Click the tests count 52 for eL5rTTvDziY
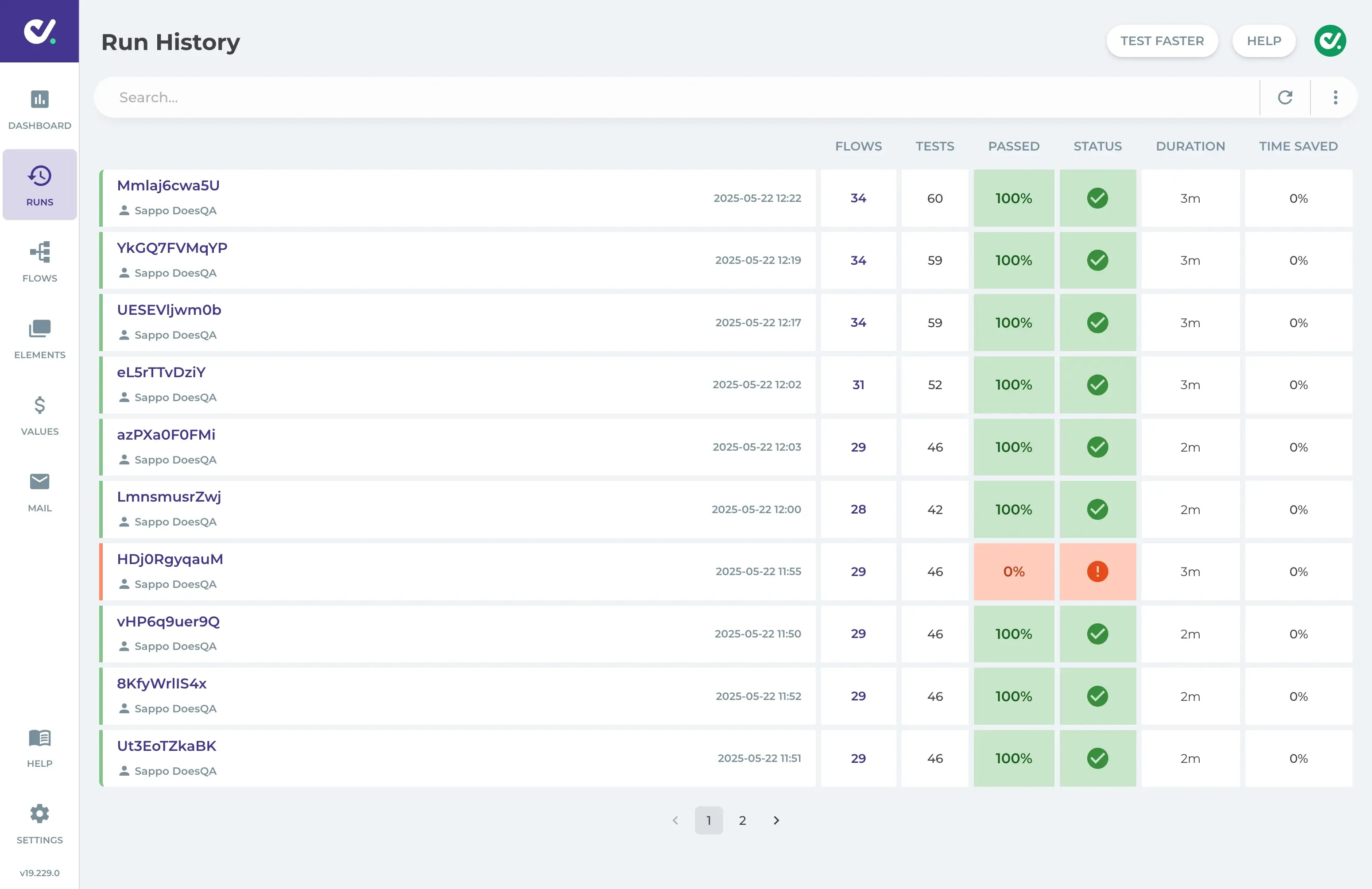1372x889 pixels. point(934,385)
